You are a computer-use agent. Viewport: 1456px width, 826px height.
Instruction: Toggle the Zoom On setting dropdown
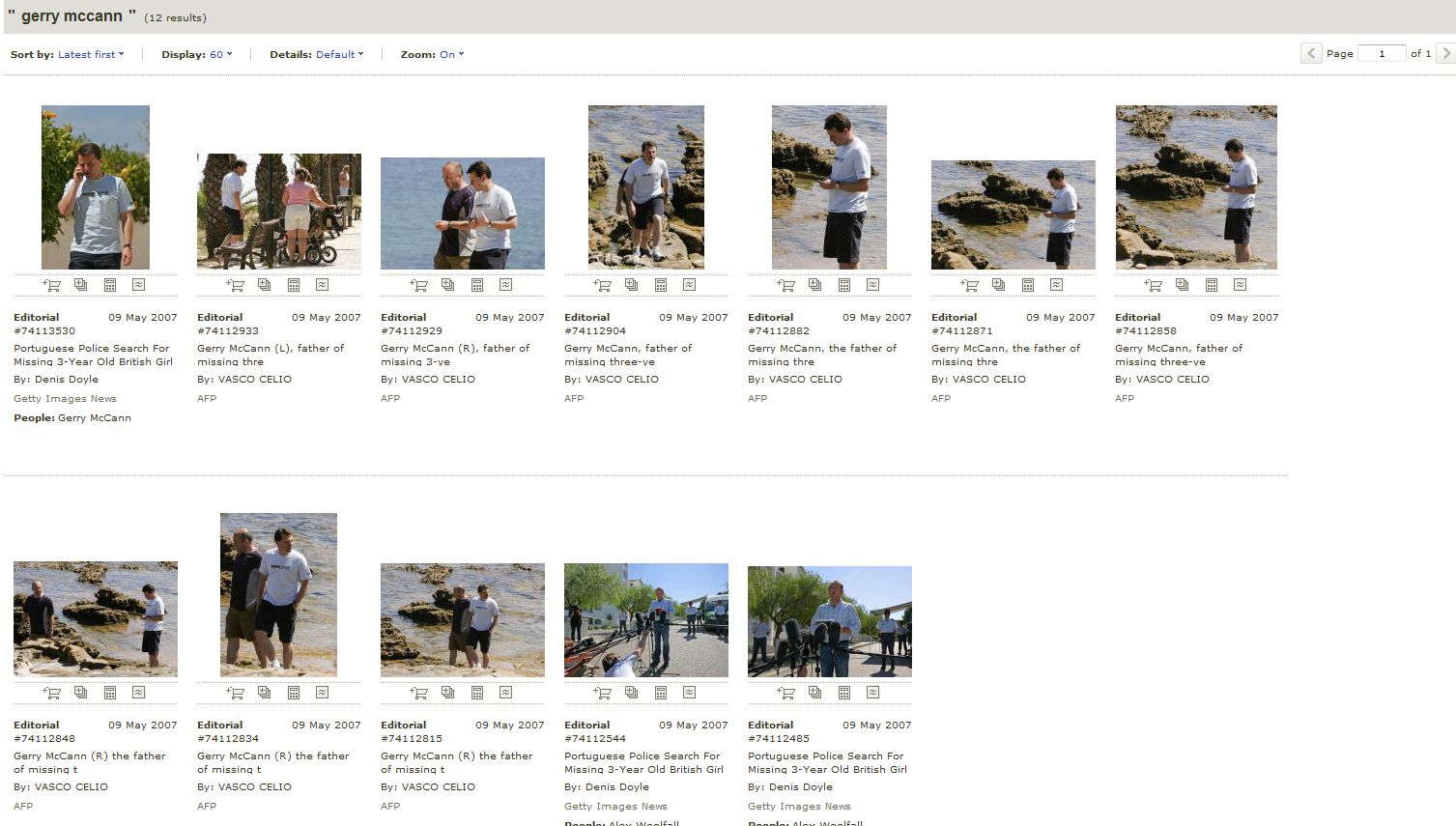[451, 55]
